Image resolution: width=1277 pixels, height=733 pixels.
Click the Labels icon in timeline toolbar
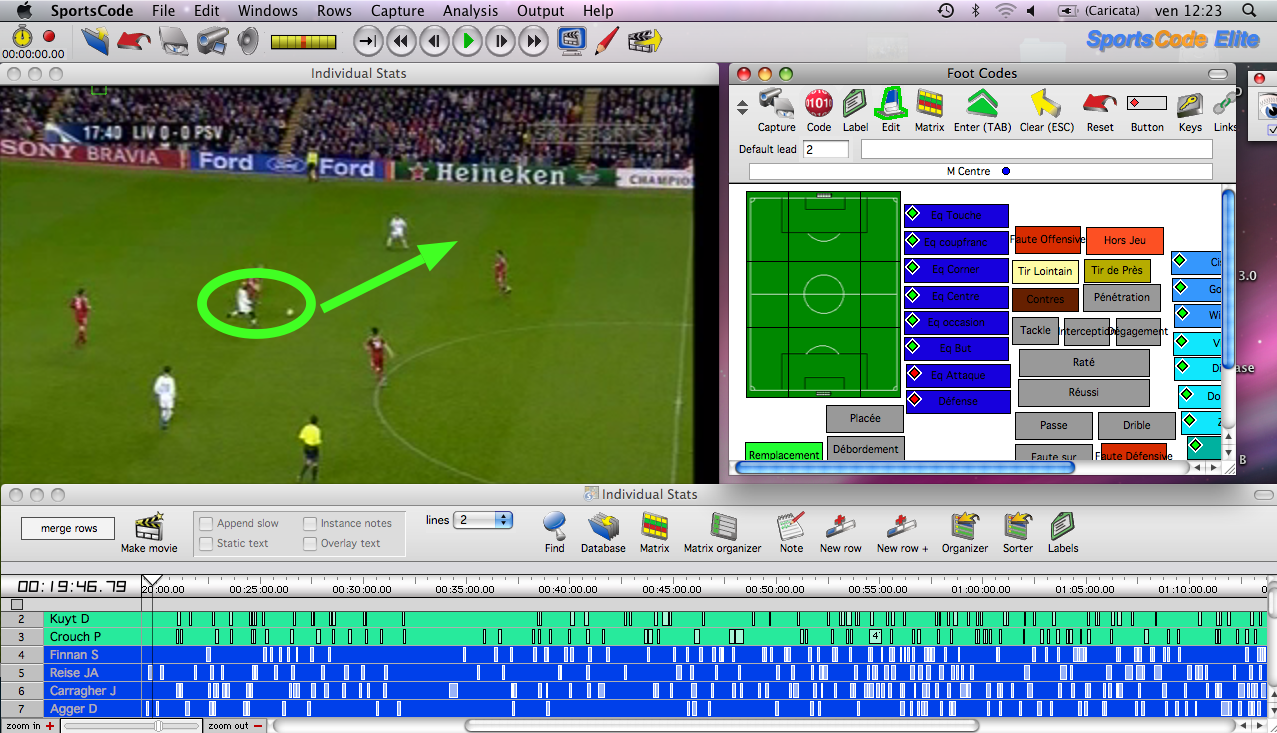click(1062, 525)
